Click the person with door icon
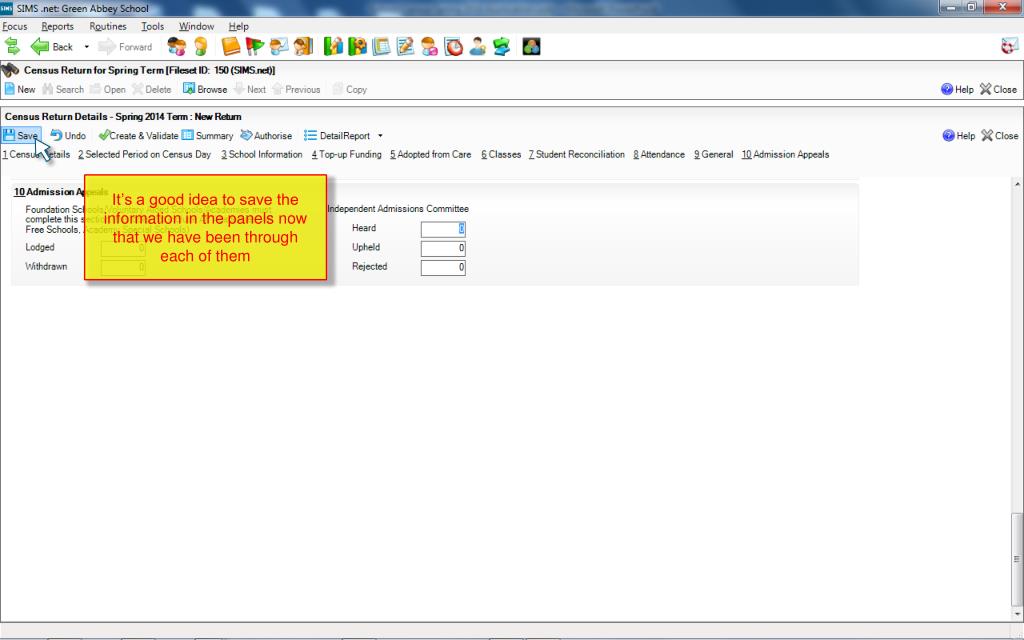 point(303,46)
